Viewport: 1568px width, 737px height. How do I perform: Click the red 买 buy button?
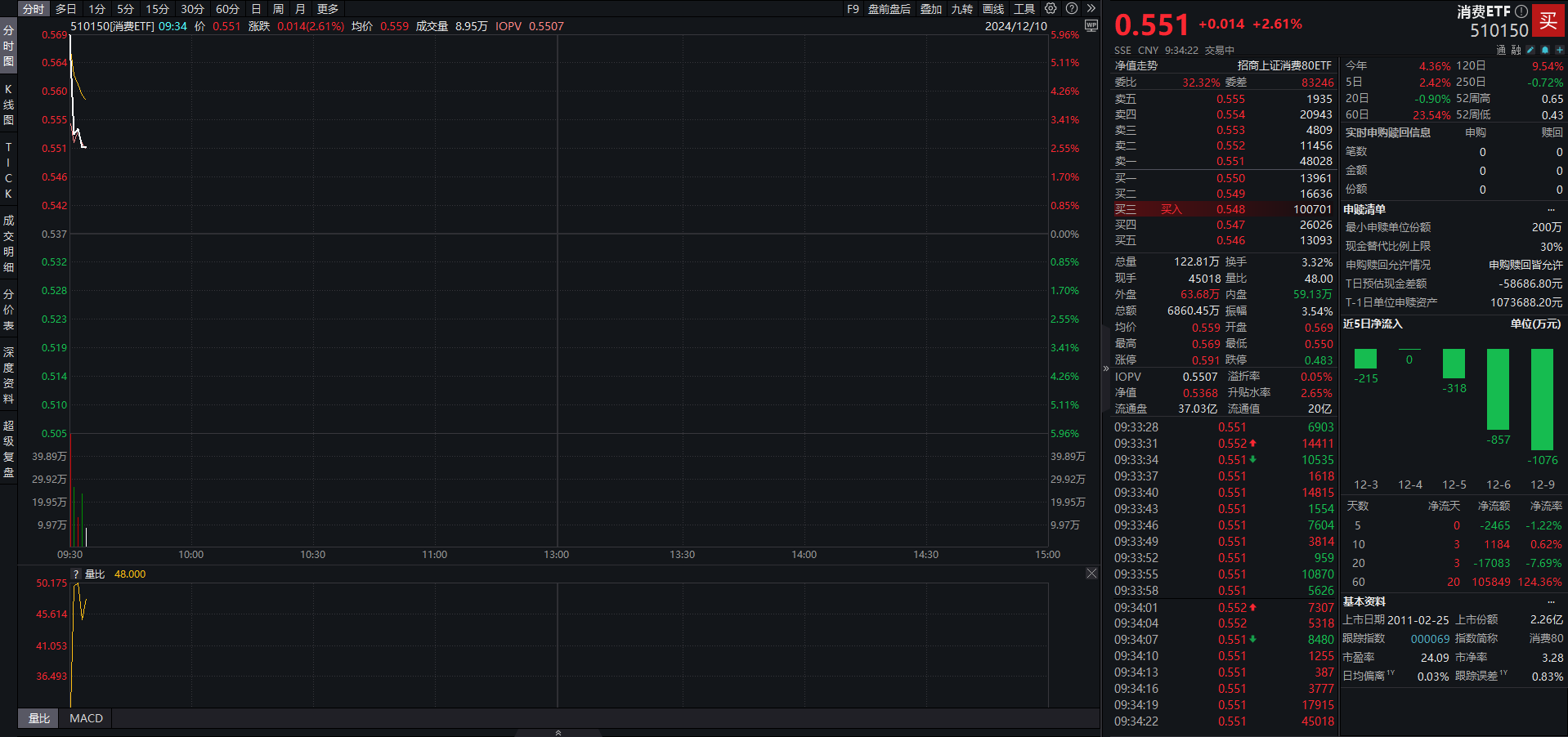(1548, 21)
